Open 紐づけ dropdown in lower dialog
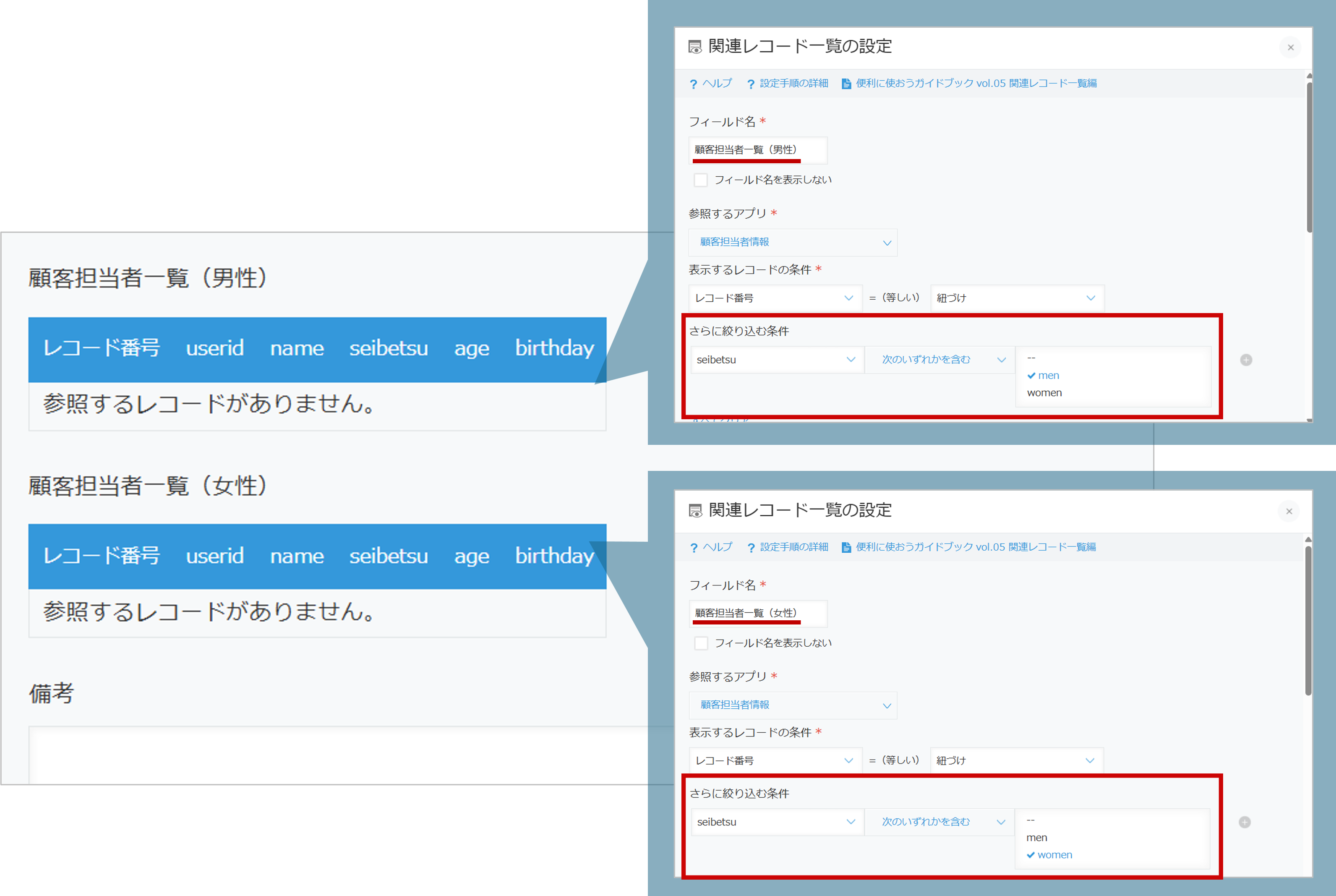1336x896 pixels. tap(1017, 760)
